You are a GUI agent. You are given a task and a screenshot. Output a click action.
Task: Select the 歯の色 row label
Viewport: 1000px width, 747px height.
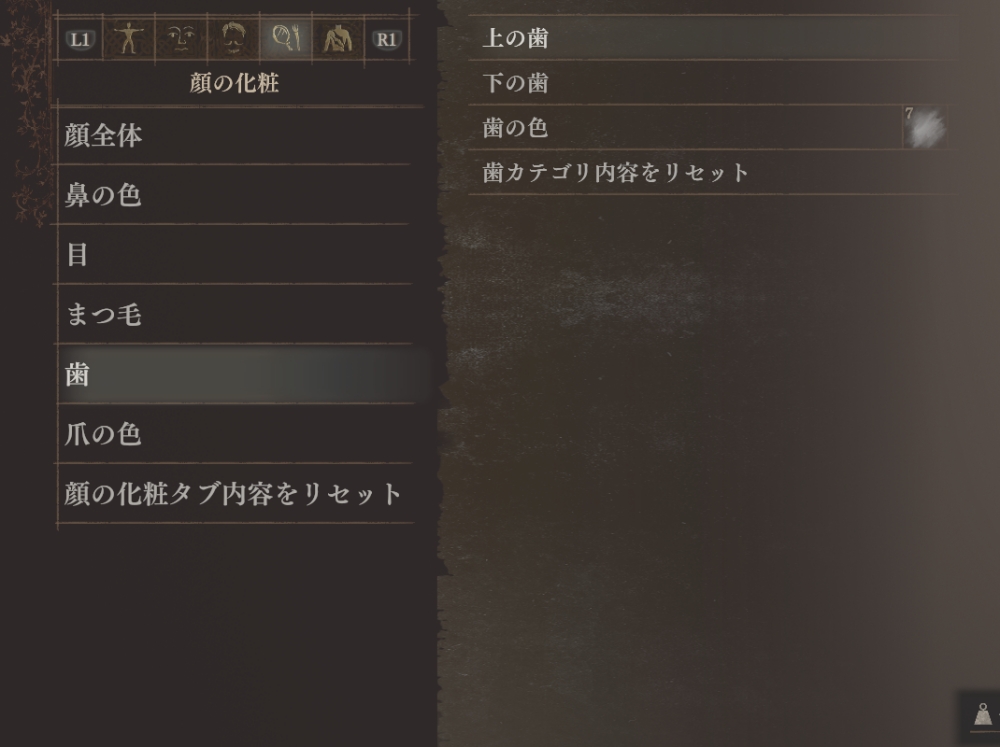[x=515, y=128]
